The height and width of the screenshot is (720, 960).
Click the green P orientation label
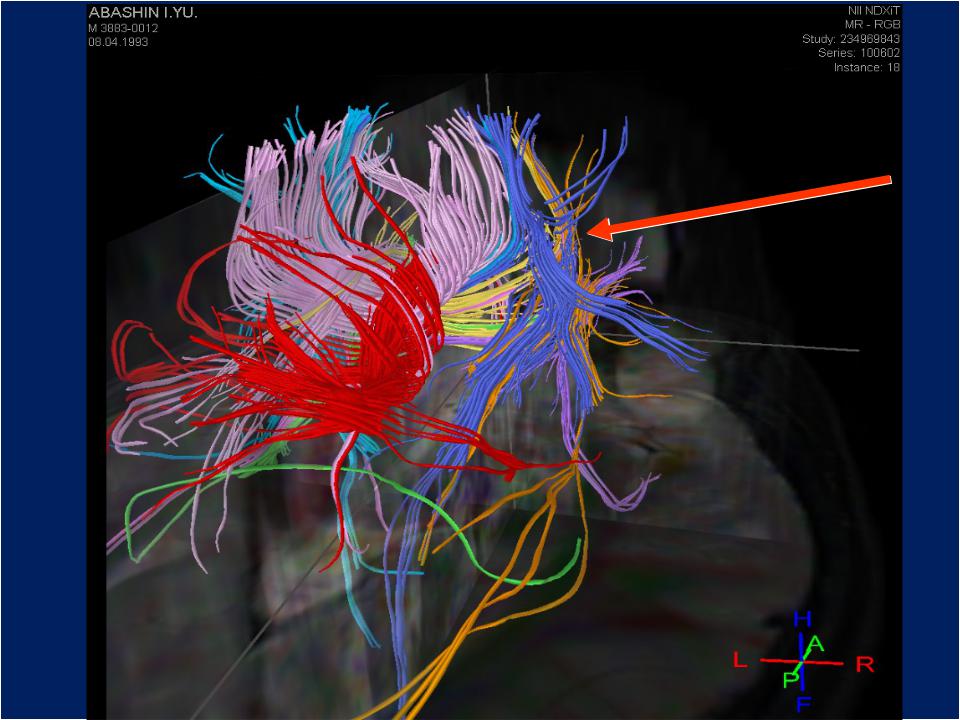tap(791, 679)
